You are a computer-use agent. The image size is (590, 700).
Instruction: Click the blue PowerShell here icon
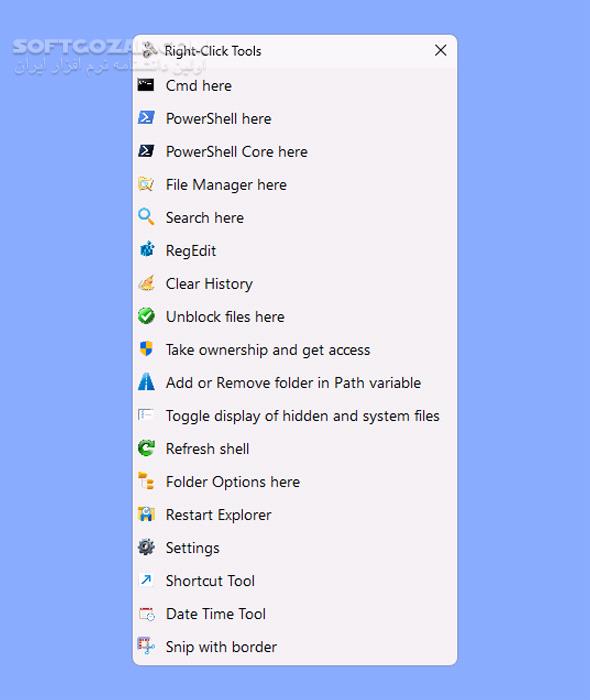146,118
